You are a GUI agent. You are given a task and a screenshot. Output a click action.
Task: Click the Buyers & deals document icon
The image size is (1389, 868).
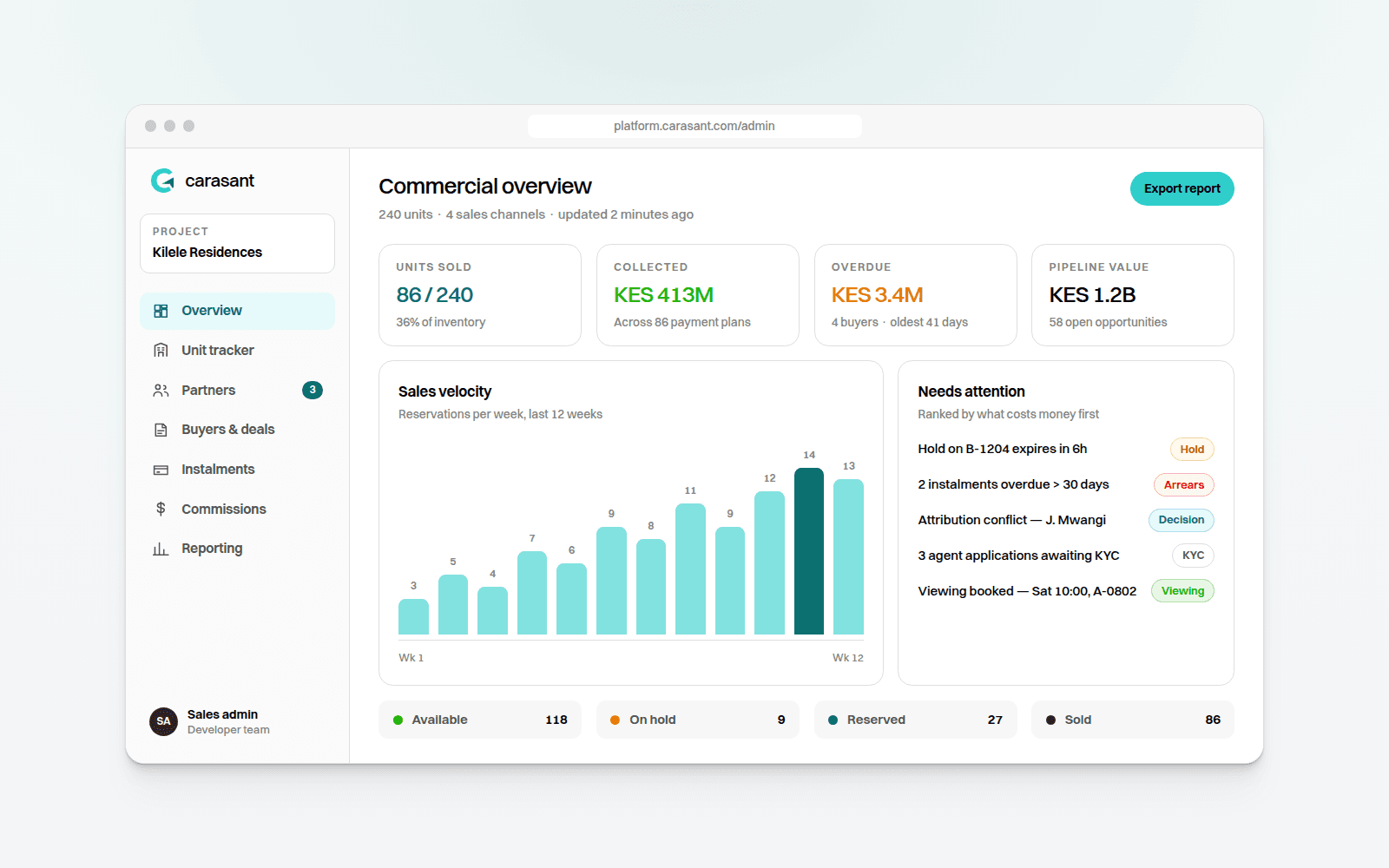161,430
